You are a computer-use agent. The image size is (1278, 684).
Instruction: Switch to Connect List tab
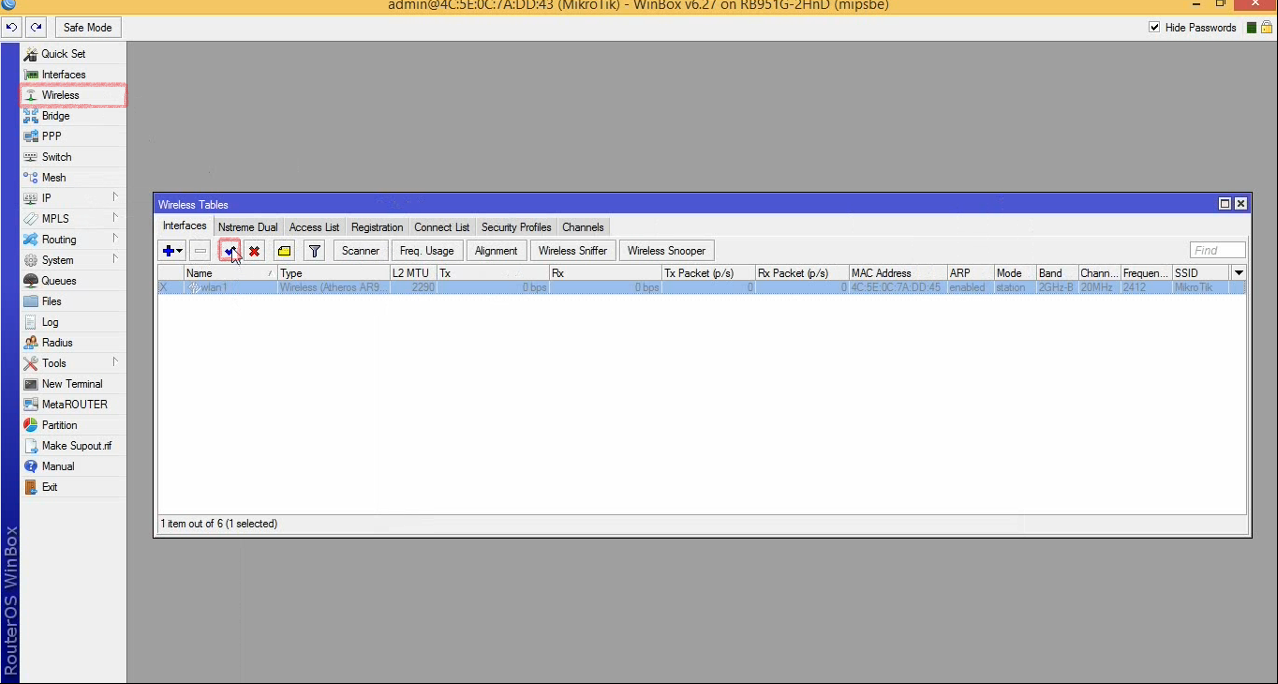pyautogui.click(x=441, y=227)
